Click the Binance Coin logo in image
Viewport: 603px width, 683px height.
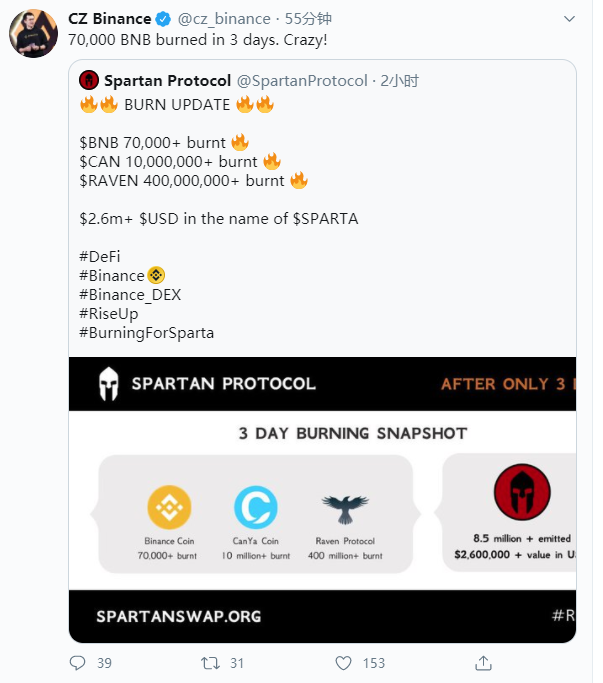click(169, 507)
